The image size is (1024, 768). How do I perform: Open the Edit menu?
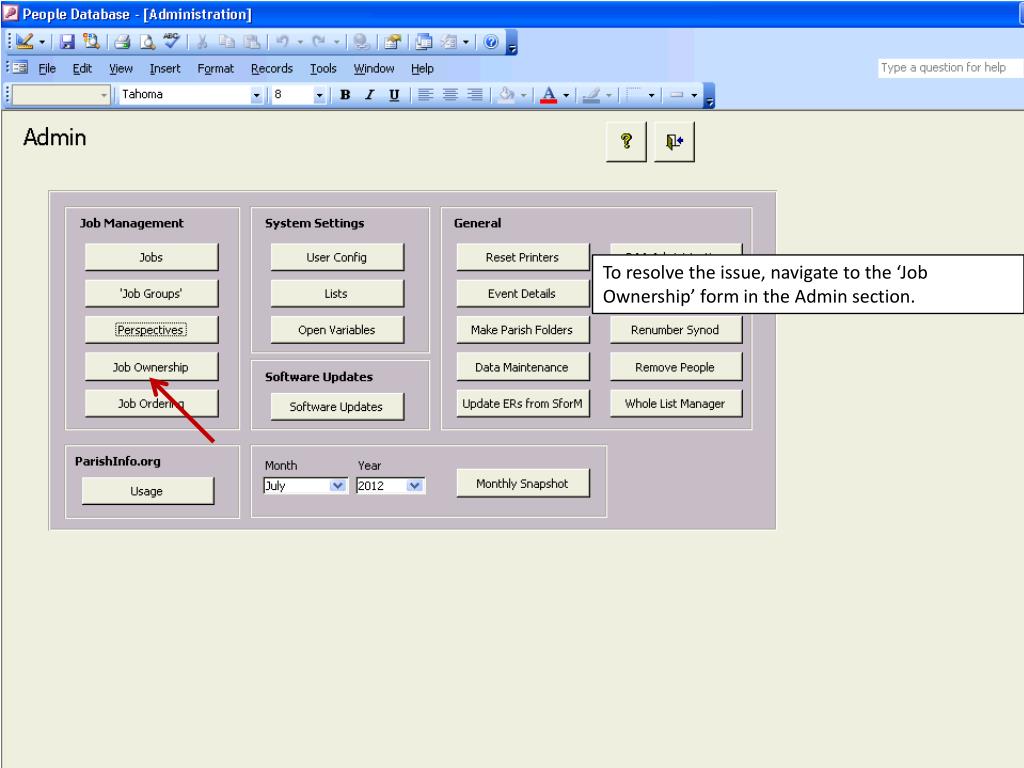click(x=82, y=68)
